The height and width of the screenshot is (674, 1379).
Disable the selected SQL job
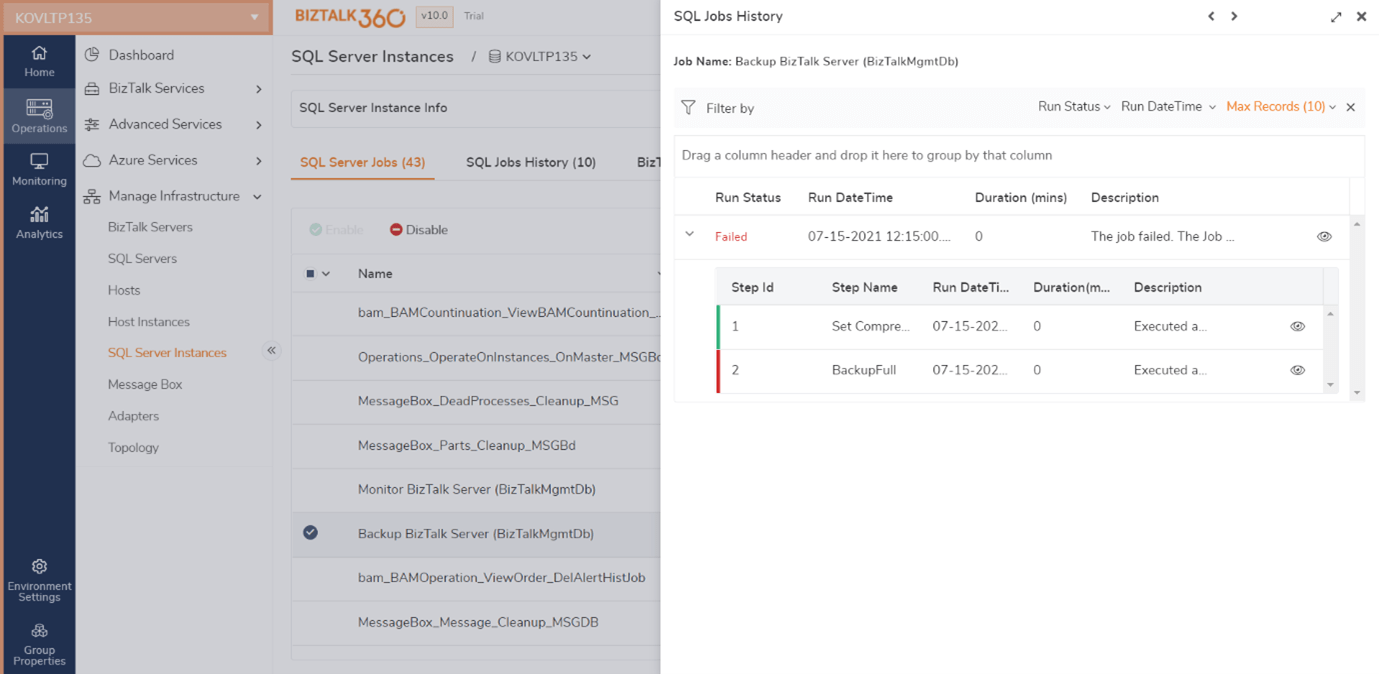coord(418,229)
